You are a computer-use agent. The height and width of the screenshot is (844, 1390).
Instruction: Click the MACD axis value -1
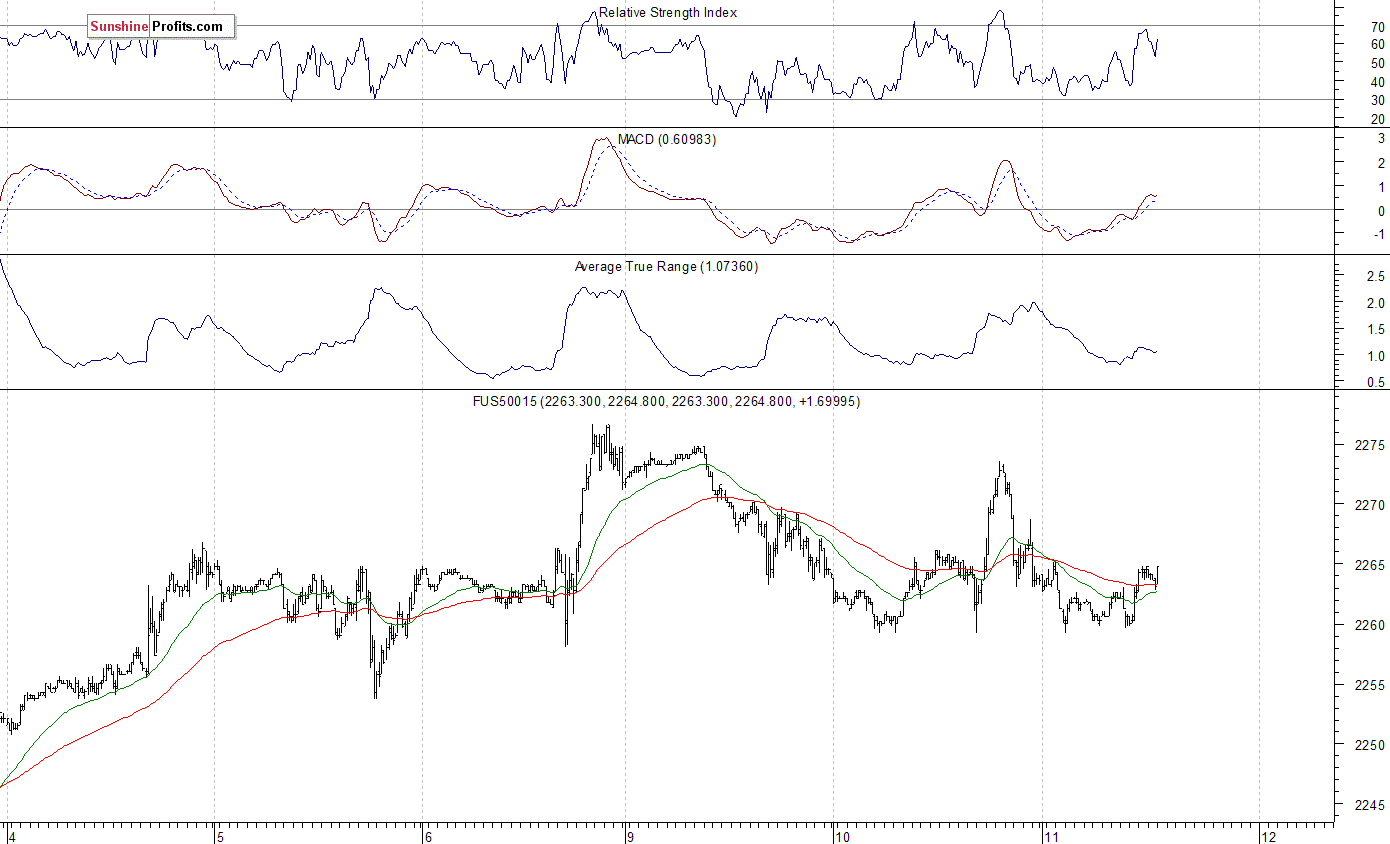pos(1379,235)
